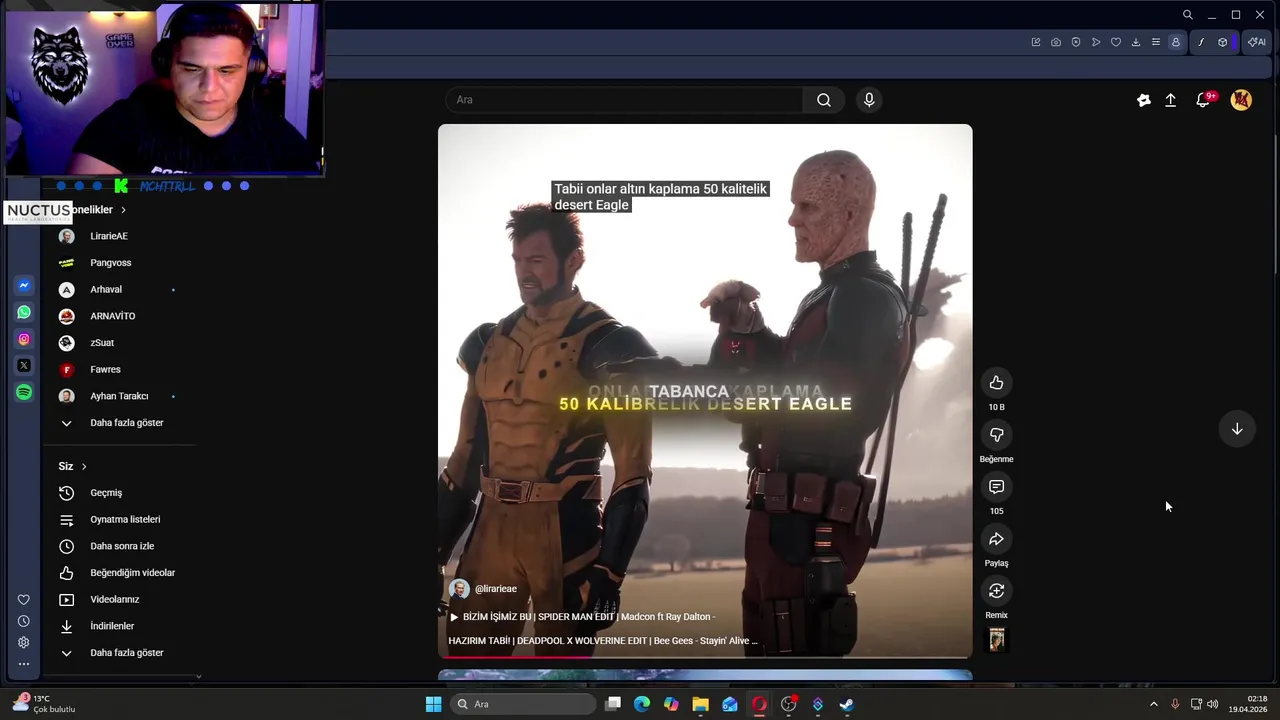Open Opera easy setup sliders icon

(x=1156, y=42)
